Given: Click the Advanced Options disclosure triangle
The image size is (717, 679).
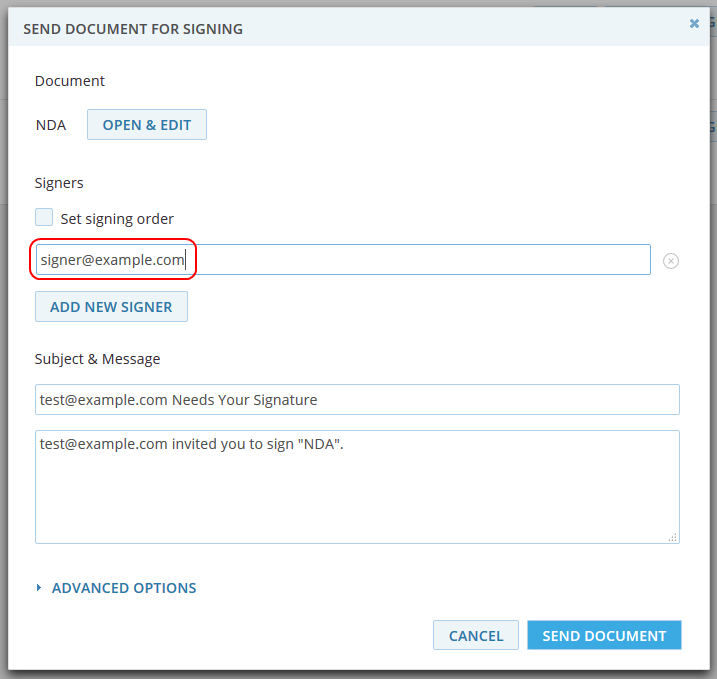Looking at the screenshot, I should click(x=39, y=588).
